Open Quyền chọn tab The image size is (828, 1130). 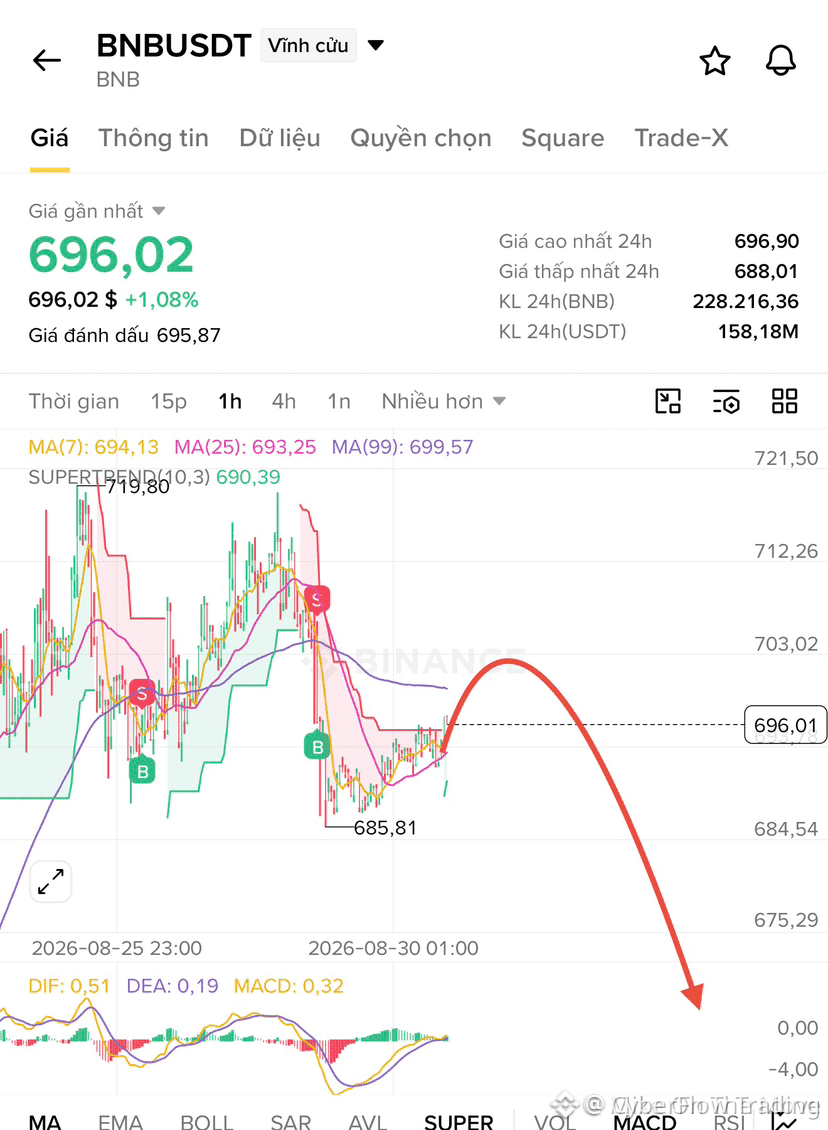pyautogui.click(x=421, y=138)
